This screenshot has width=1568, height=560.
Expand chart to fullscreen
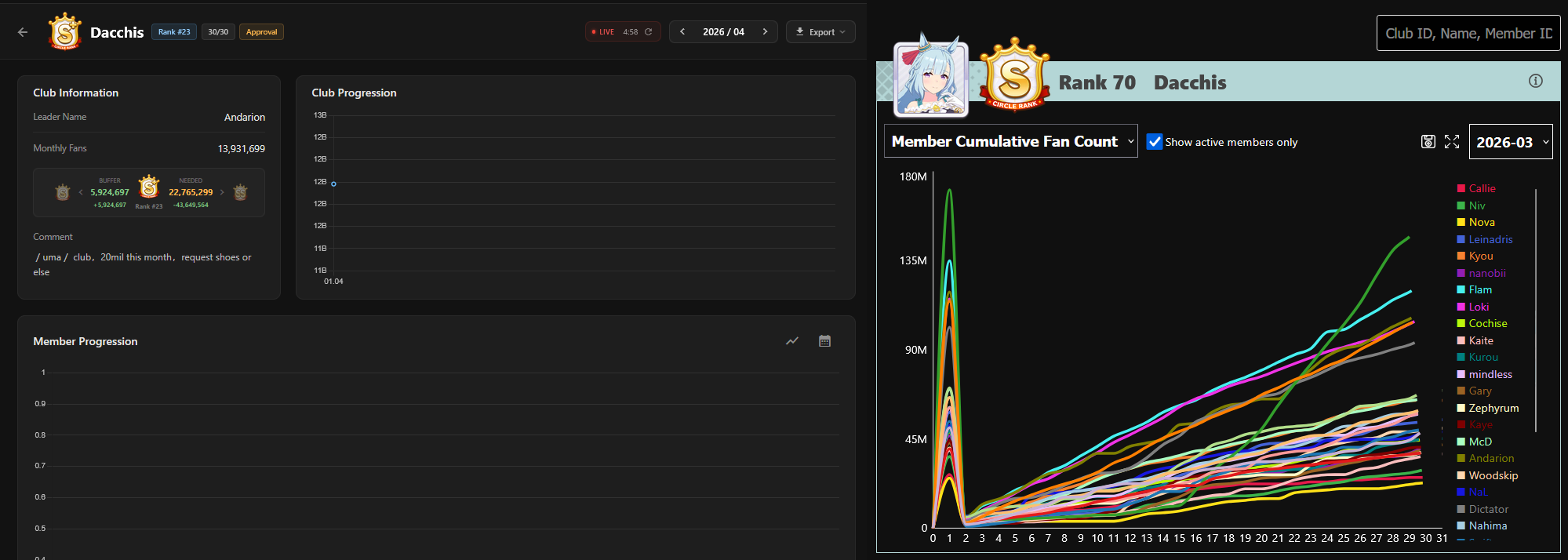1452,142
